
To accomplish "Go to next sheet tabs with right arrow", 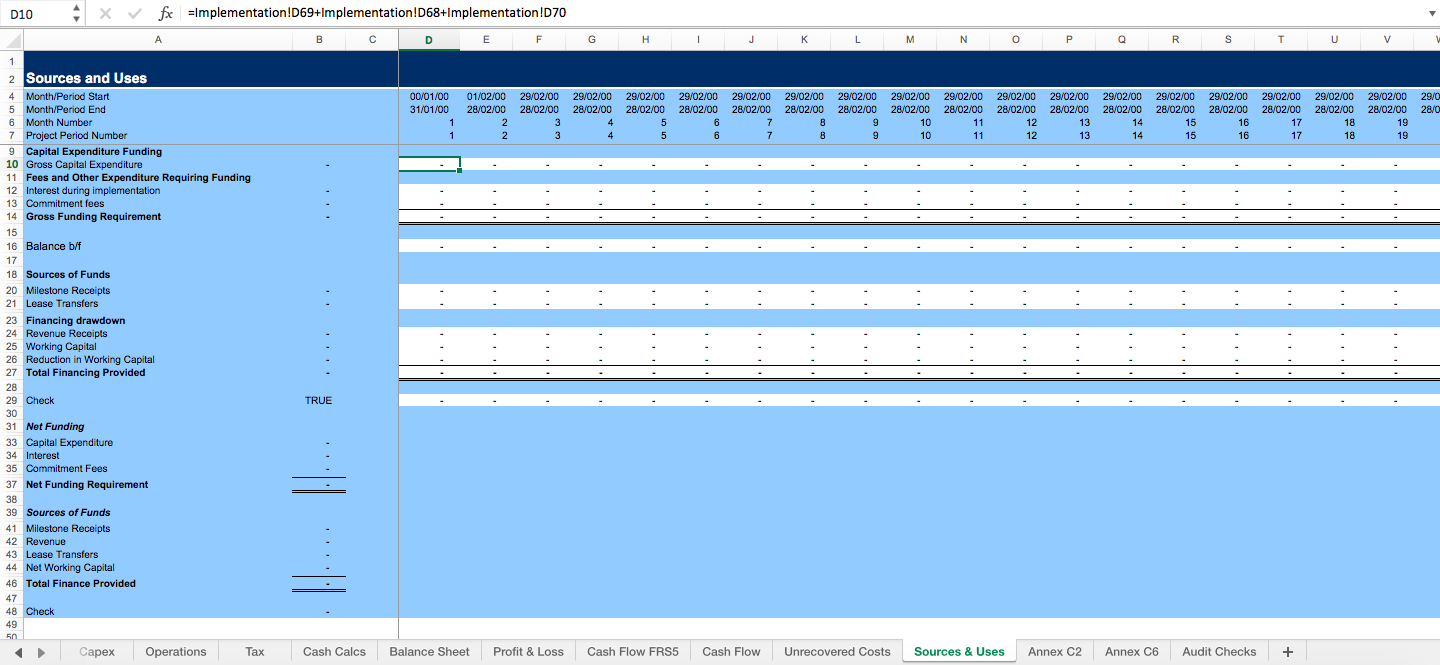I will pos(41,652).
